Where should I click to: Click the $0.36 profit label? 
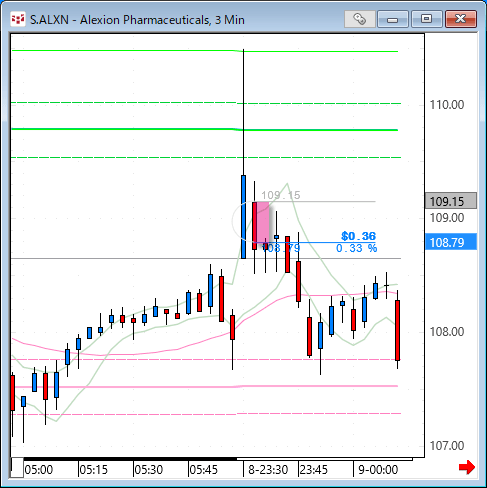click(x=359, y=236)
